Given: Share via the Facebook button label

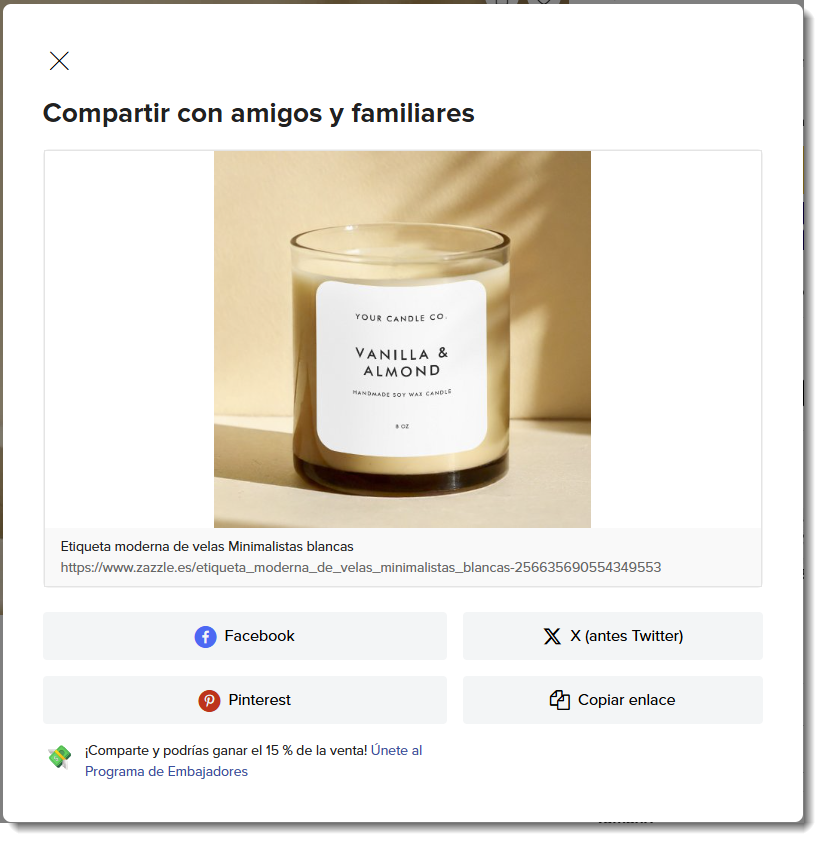Looking at the screenshot, I should (259, 636).
